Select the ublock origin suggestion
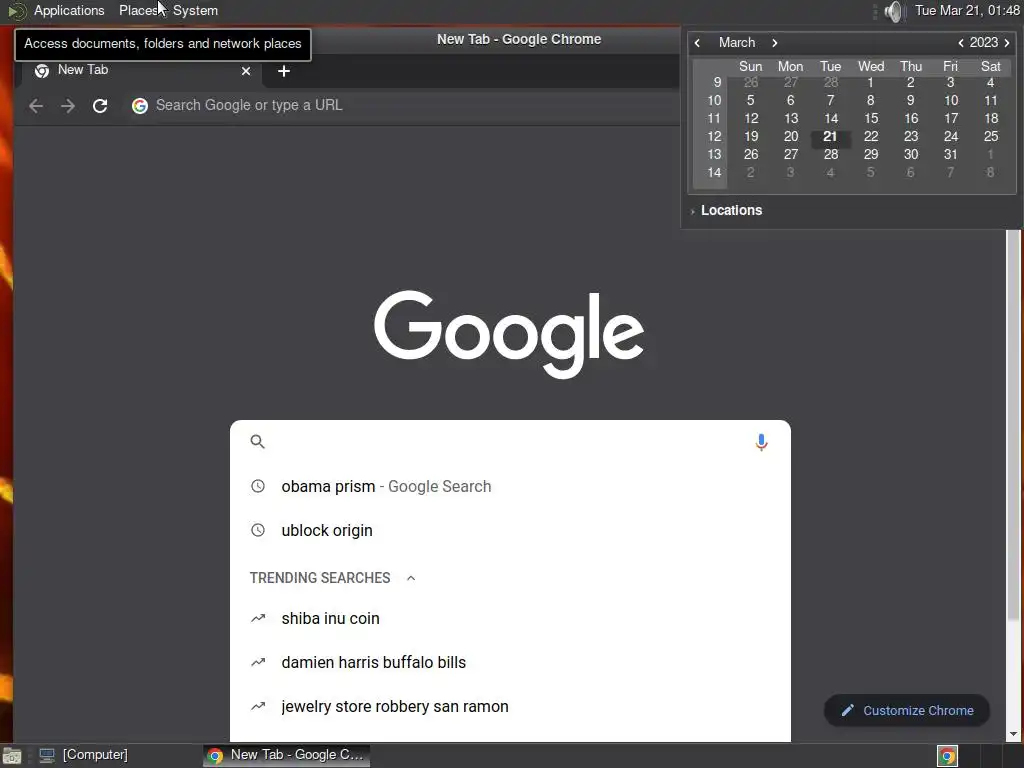Screen dimensions: 1024x768 (510, 530)
